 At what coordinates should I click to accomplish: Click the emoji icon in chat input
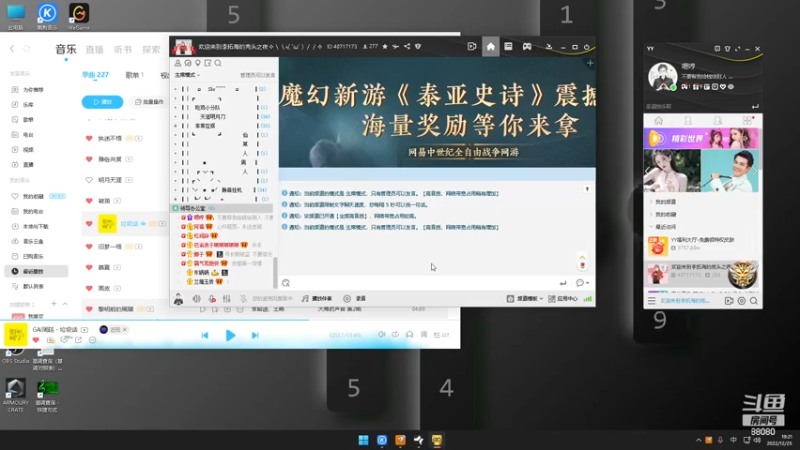[x=286, y=283]
